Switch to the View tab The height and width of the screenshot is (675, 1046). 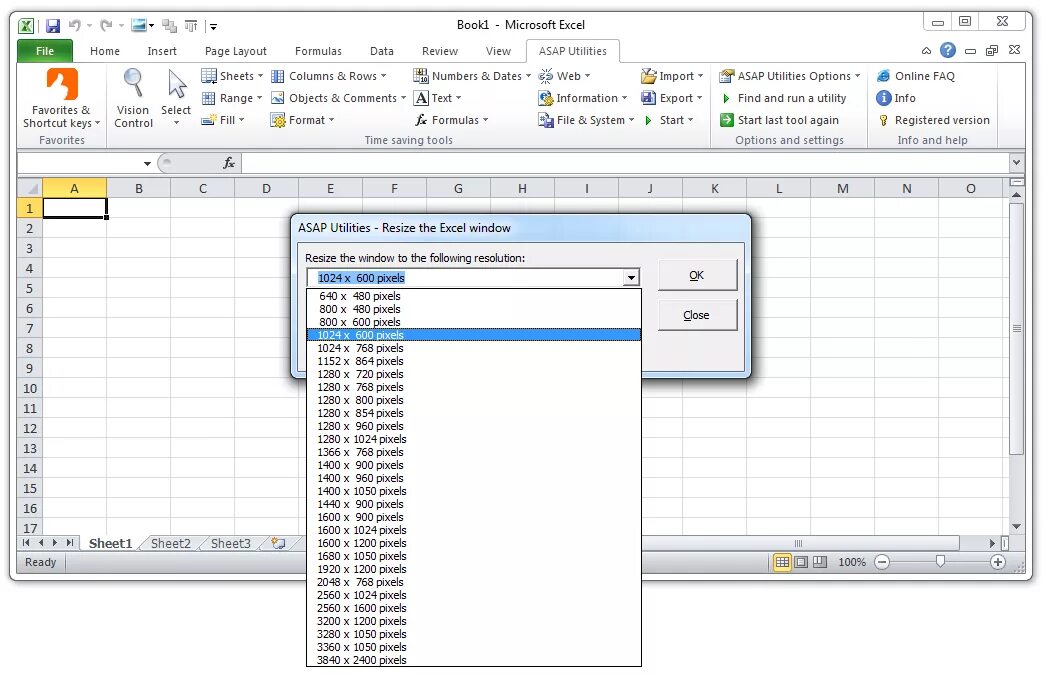pyautogui.click(x=498, y=51)
